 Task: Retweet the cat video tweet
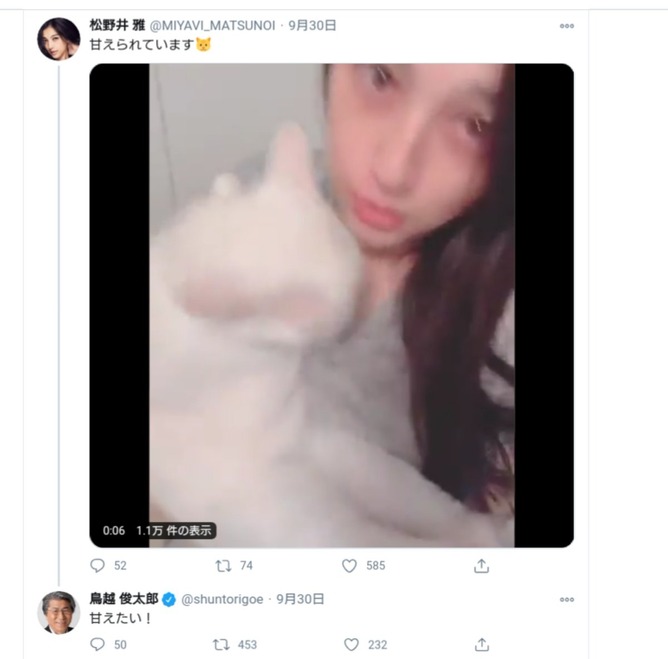click(x=223, y=566)
